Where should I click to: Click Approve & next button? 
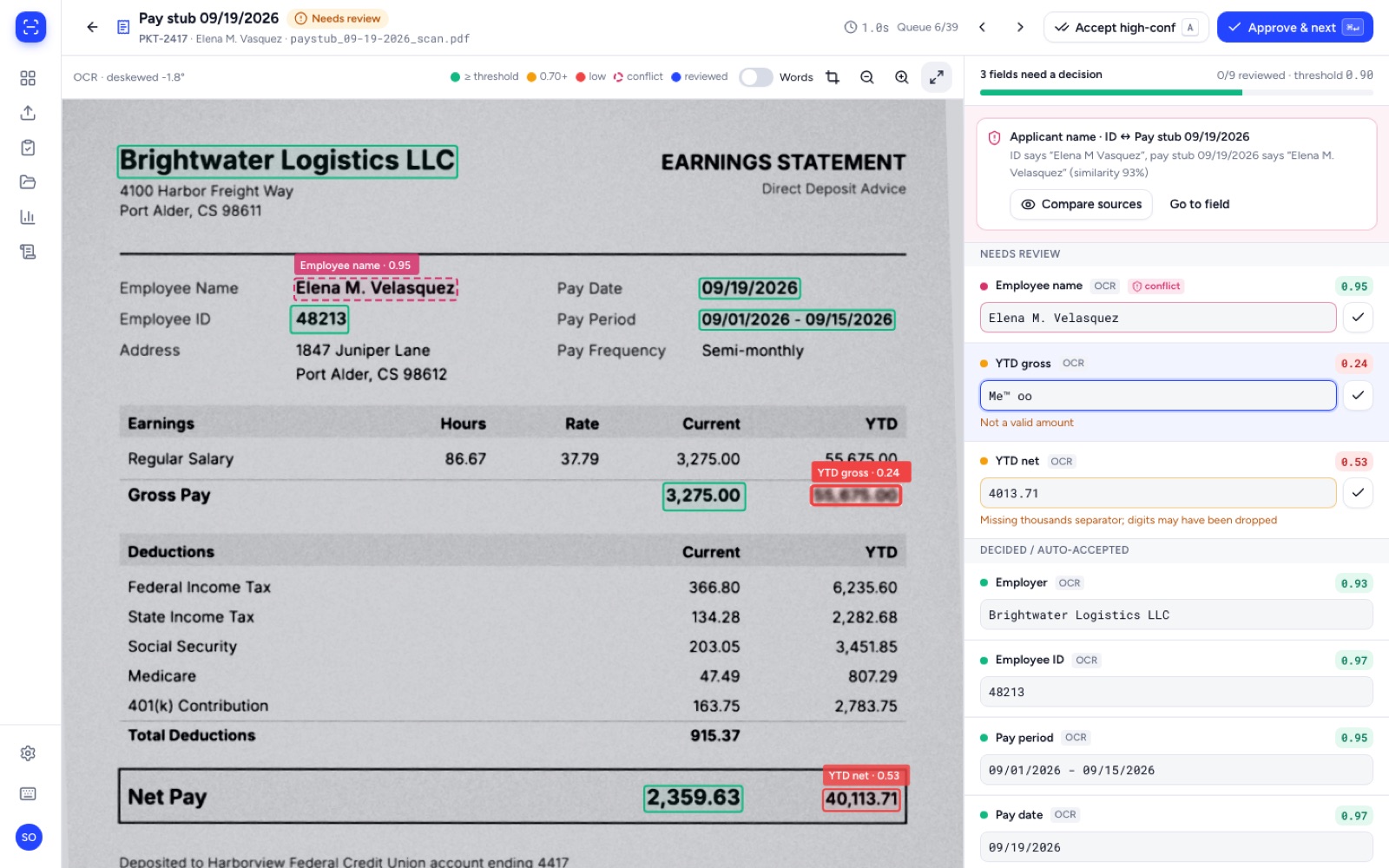1294,27
